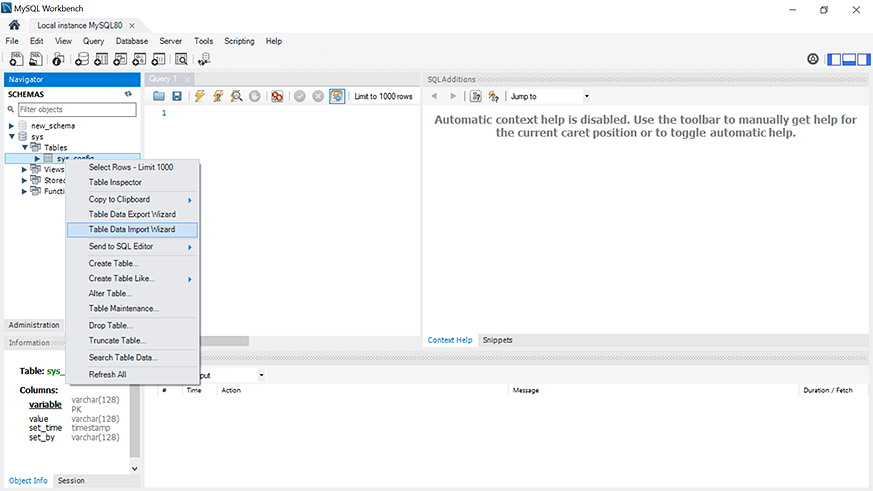Click the Commit transaction checkmark icon
The image size is (873, 491).
coord(300,96)
